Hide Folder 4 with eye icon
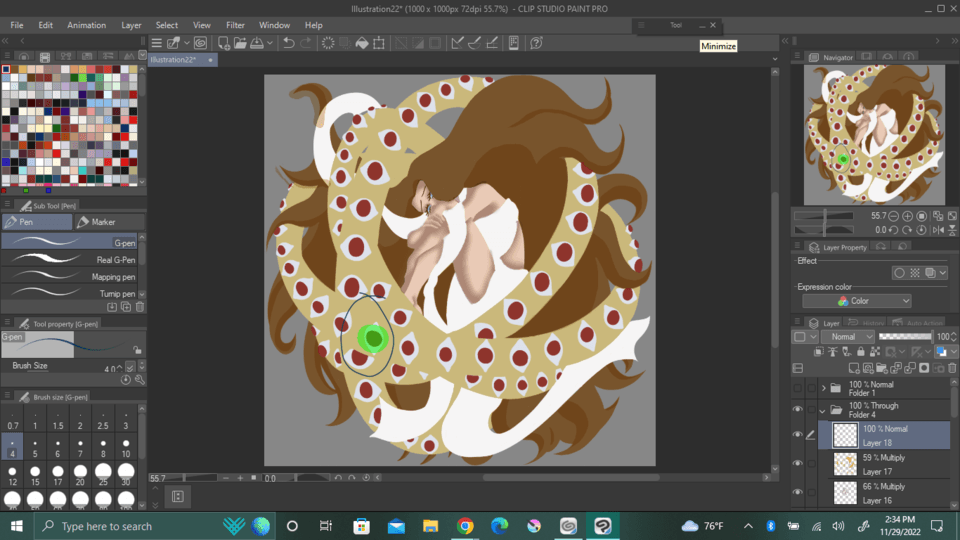 click(x=797, y=410)
